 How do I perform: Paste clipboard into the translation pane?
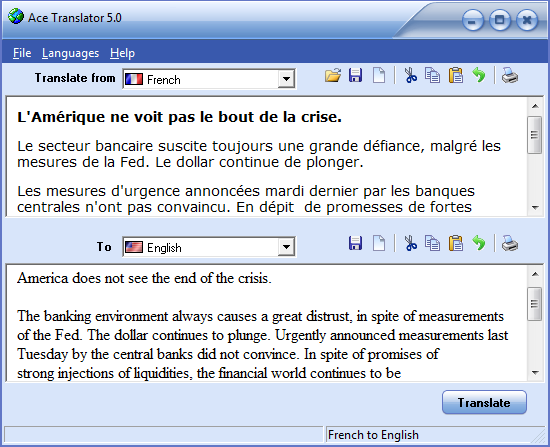(456, 243)
